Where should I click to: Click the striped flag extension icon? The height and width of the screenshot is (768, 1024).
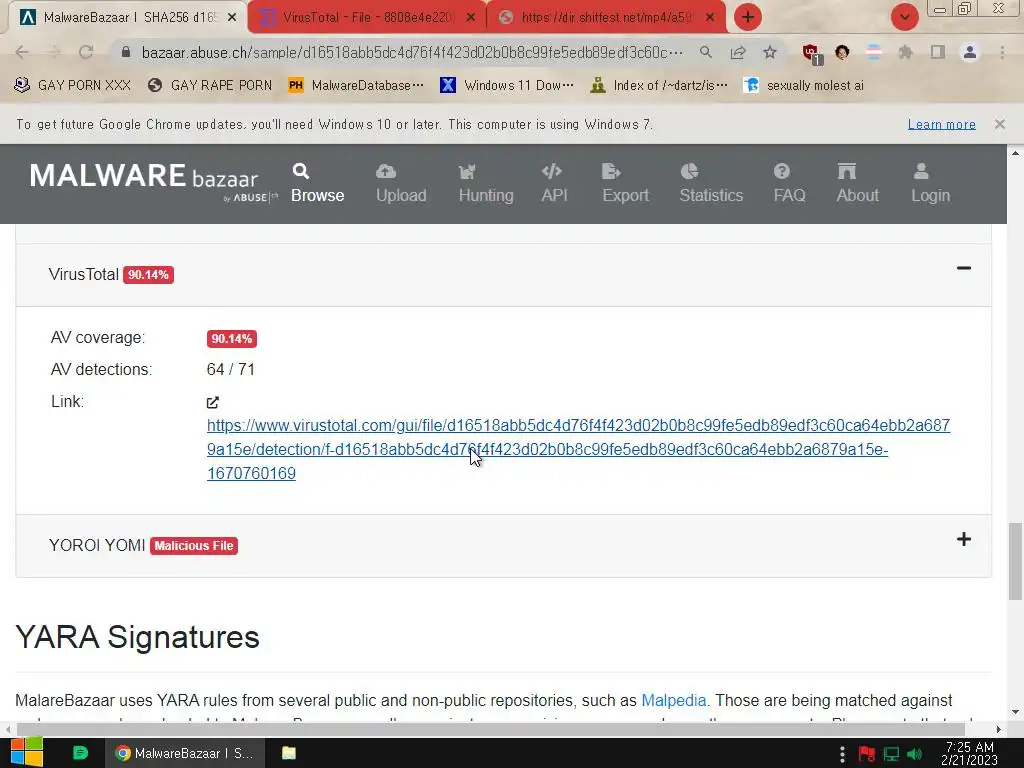(873, 52)
